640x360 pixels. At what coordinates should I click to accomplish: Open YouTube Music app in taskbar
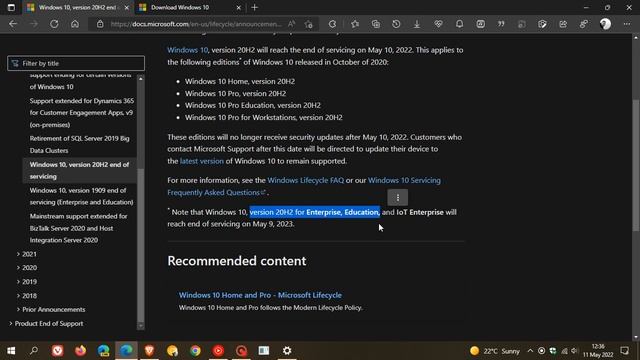pos(218,351)
